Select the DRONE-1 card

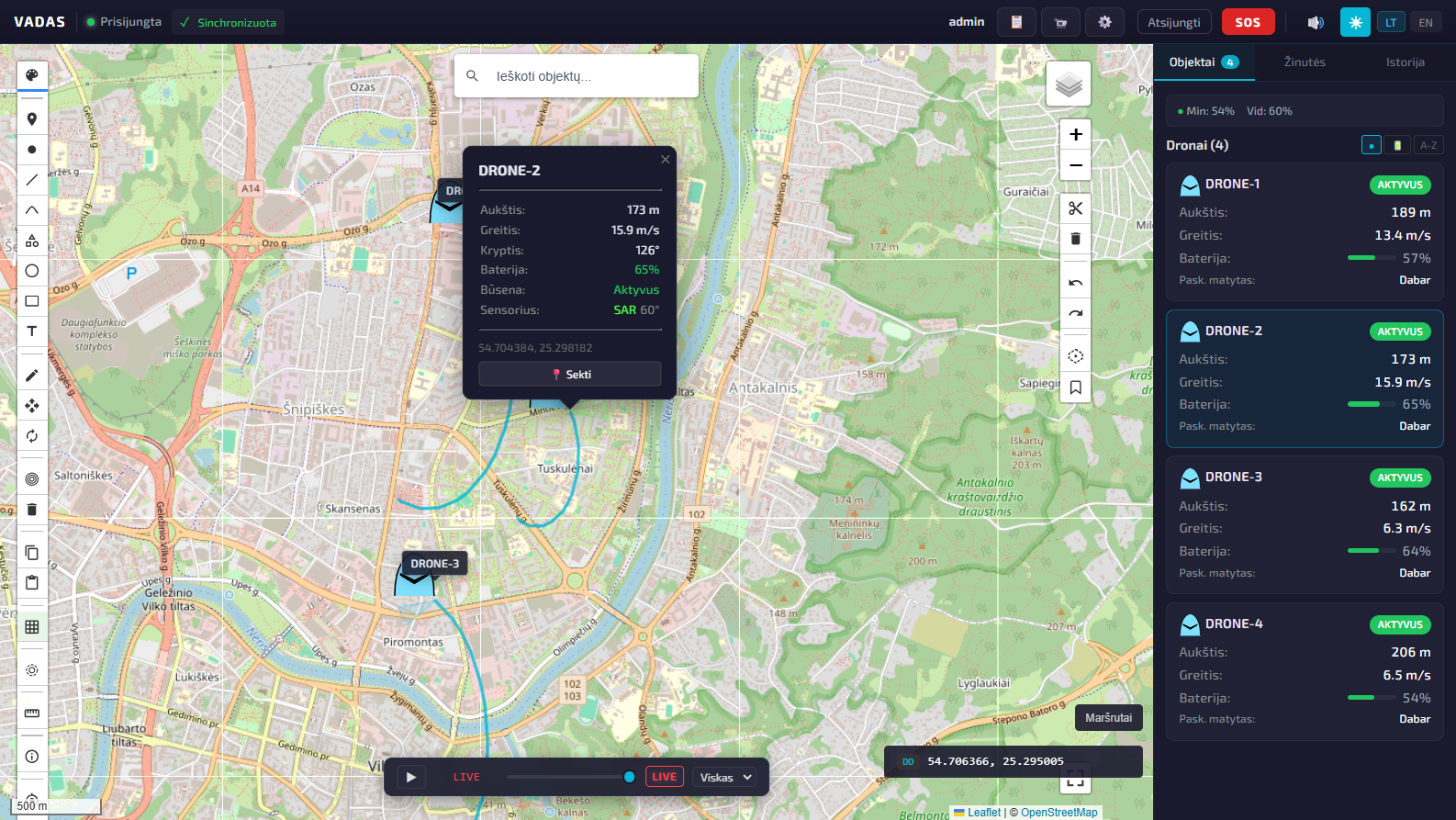tap(1305, 232)
